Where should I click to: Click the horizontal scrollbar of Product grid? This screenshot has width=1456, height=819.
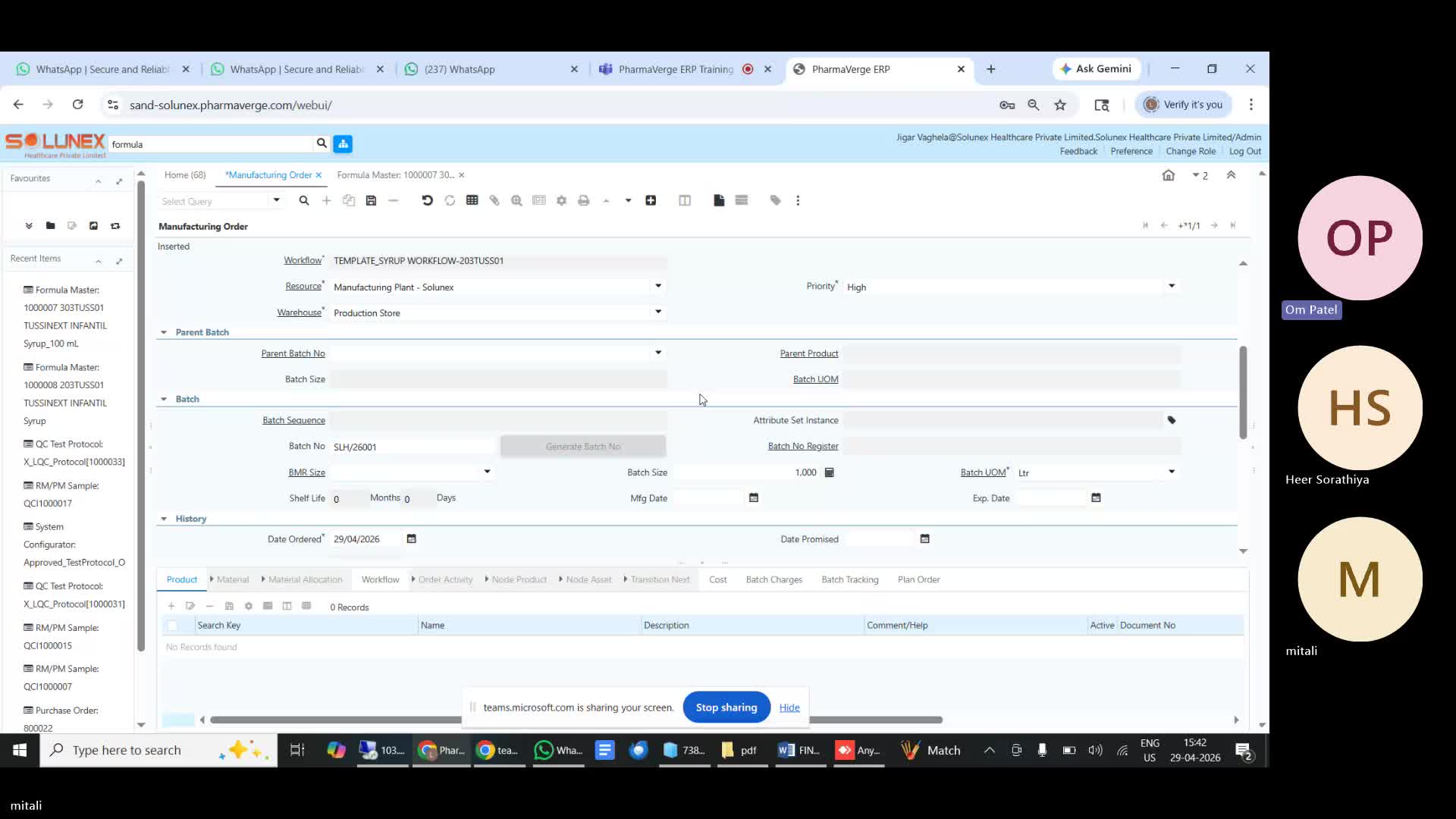(x=576, y=720)
